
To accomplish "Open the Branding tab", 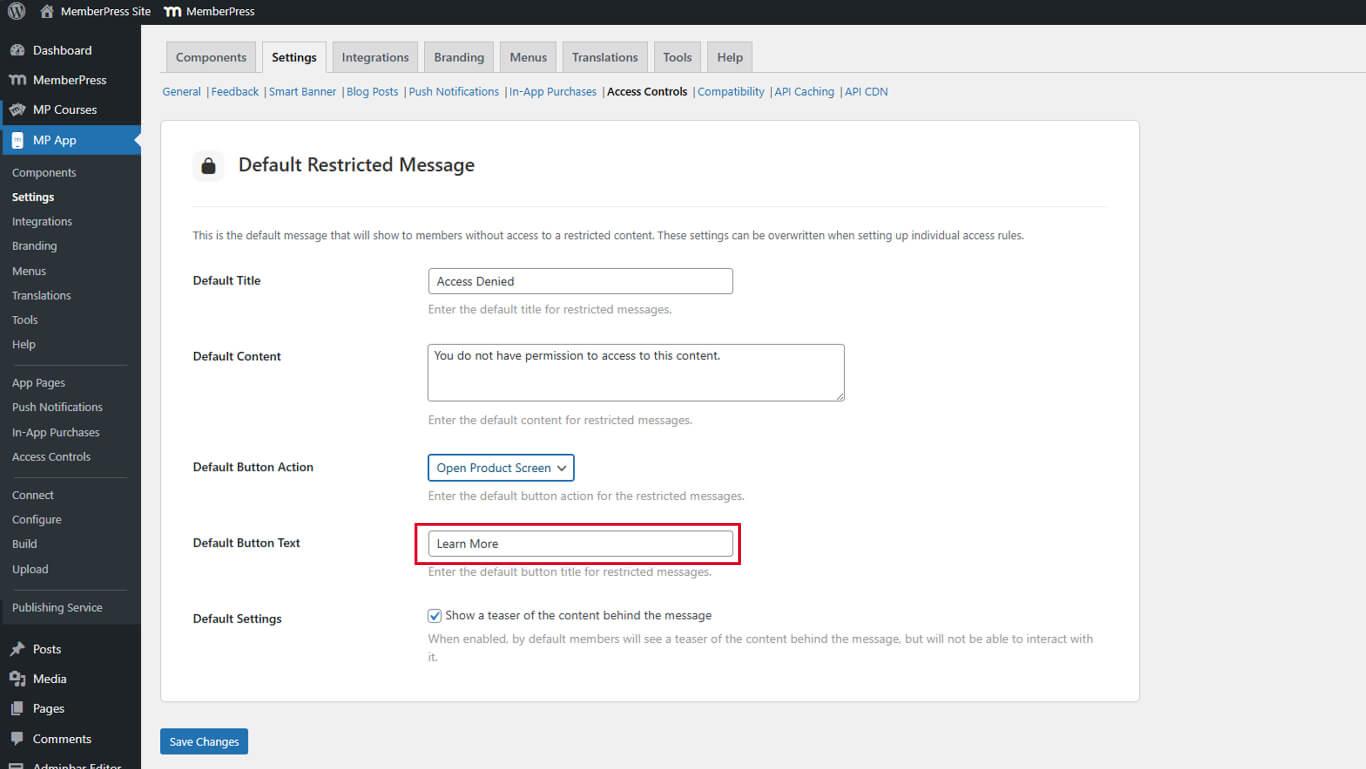I will (x=459, y=57).
